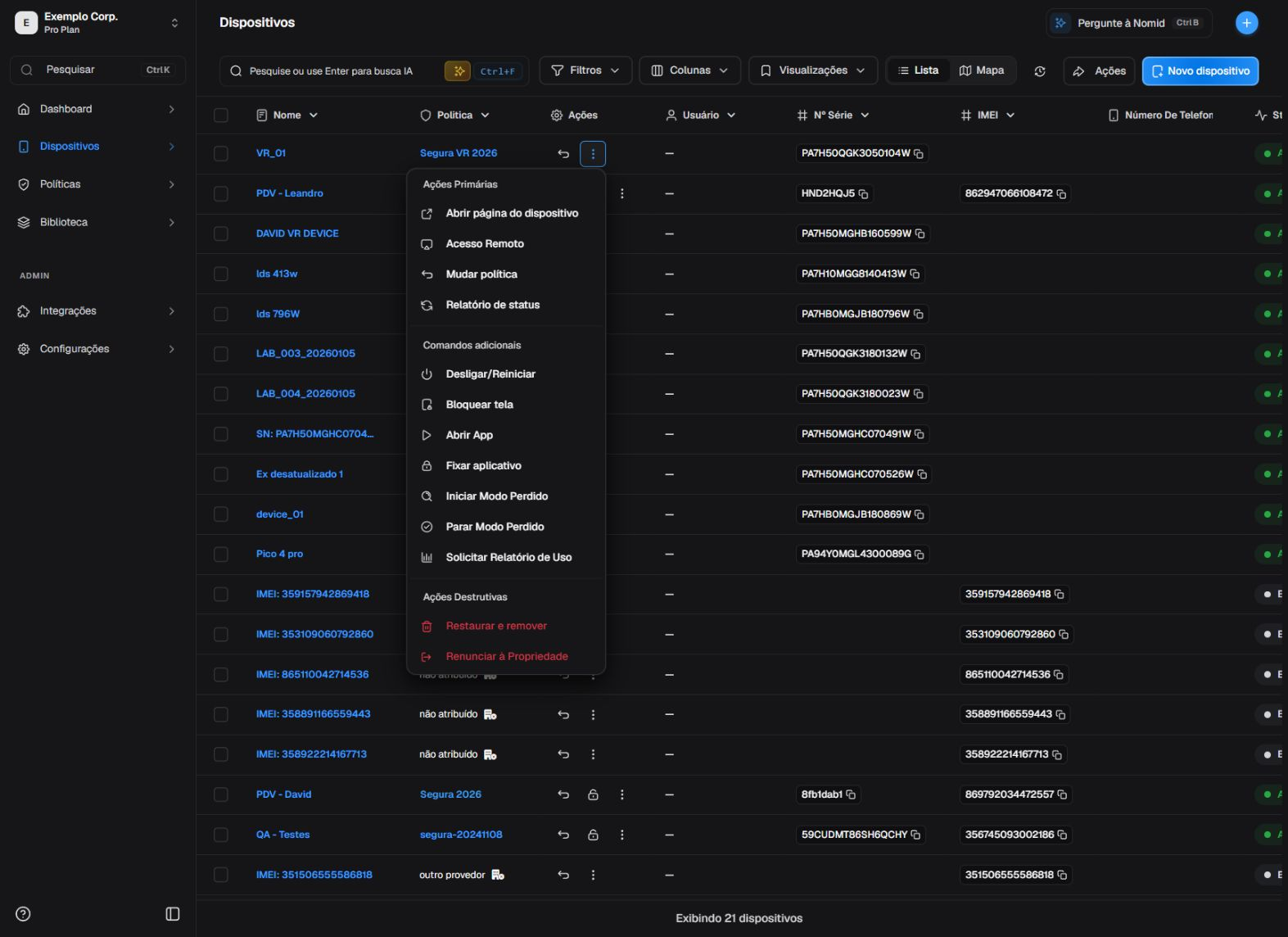Open the help question-mark icon

[23, 914]
